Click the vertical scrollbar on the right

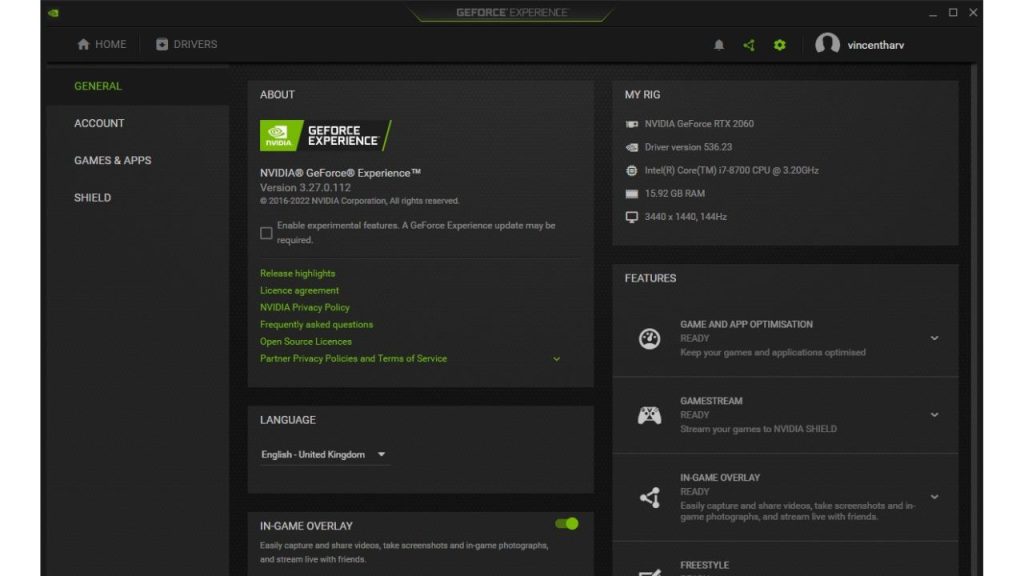click(974, 320)
